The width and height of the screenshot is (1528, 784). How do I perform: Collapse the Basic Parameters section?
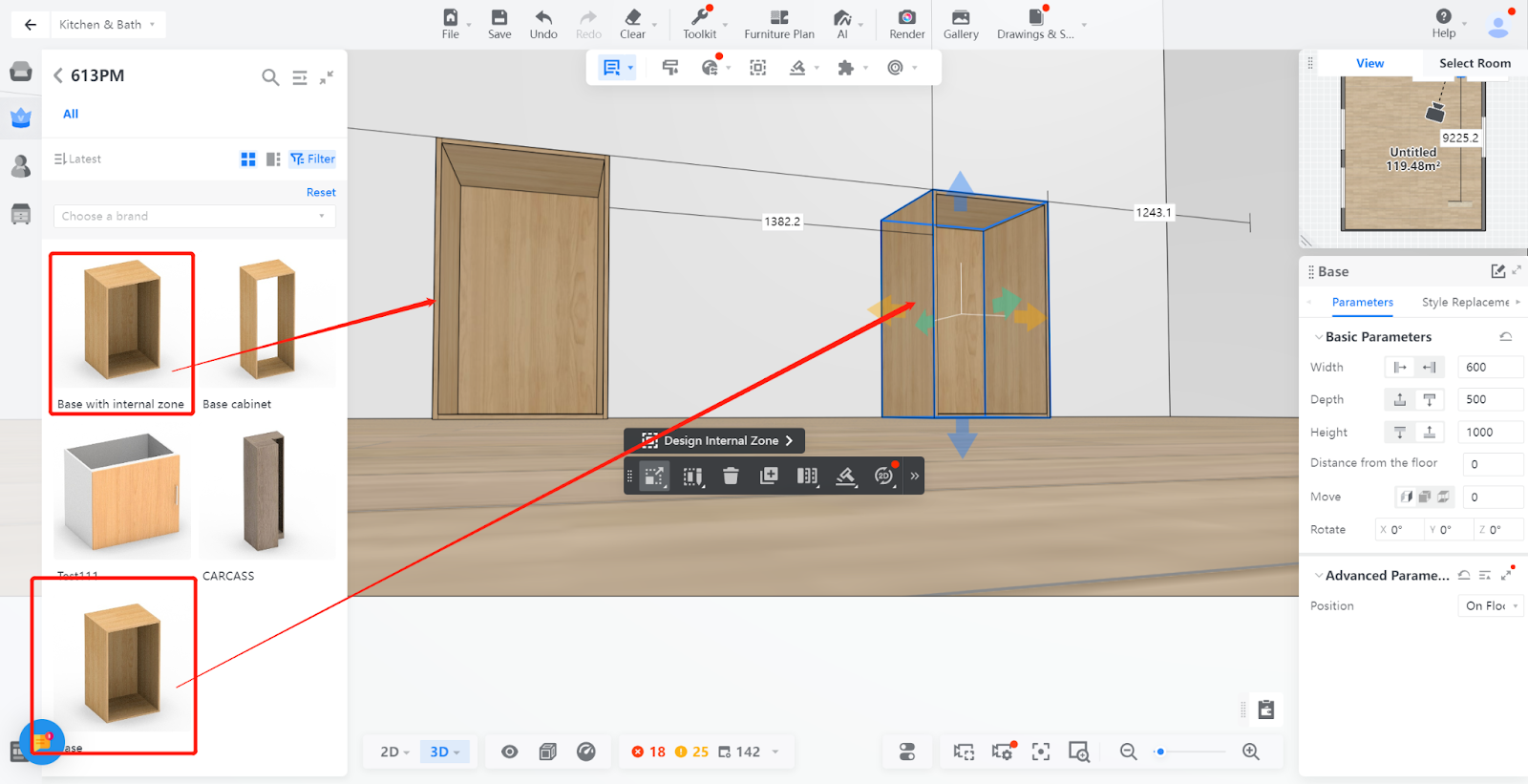tap(1319, 337)
